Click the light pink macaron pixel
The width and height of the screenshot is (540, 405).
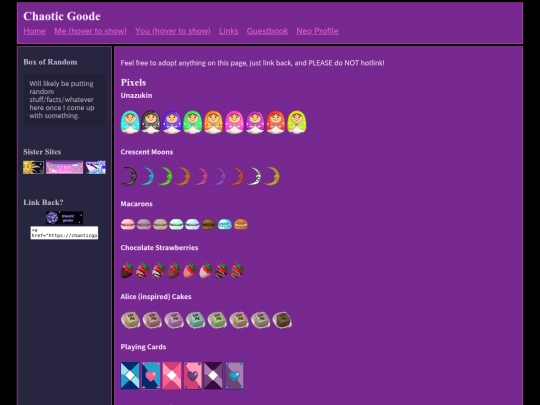point(128,225)
